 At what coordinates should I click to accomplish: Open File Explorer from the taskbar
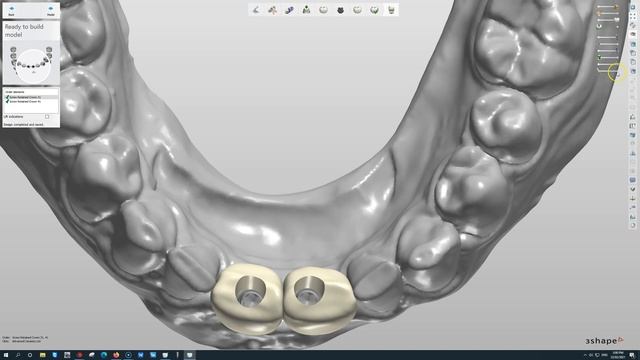(42, 355)
